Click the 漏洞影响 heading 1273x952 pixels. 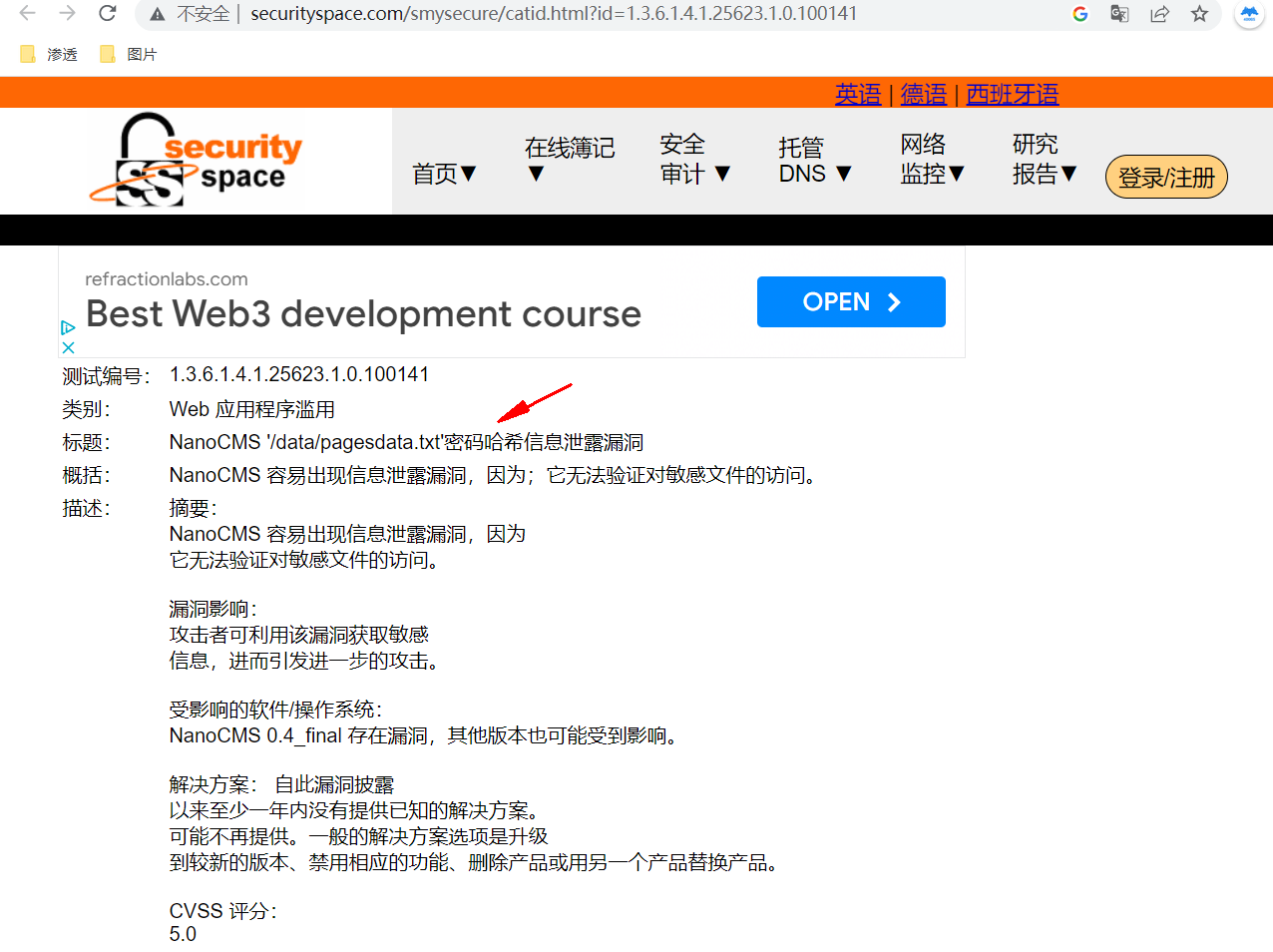(x=212, y=609)
